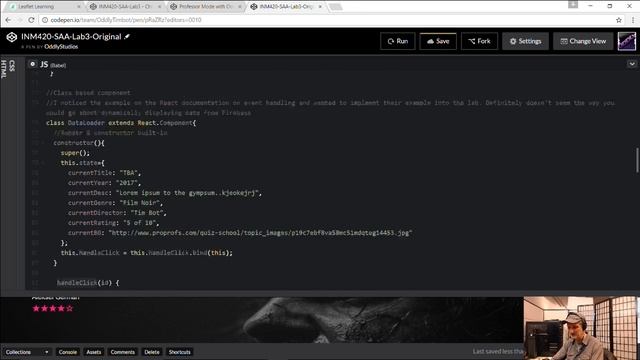Switch to the Professor Mode browser tab

pyautogui.click(x=205, y=7)
